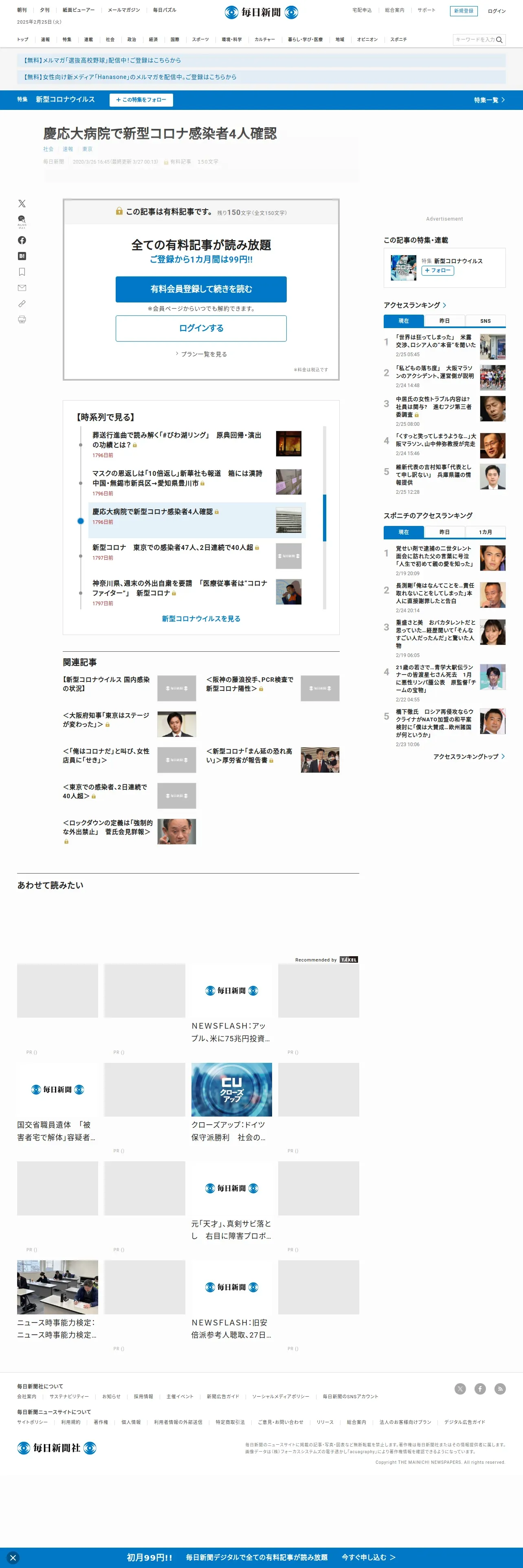Select 現在 tab in Sponichi ranking
This screenshot has width=523, height=1568.
click(x=404, y=532)
